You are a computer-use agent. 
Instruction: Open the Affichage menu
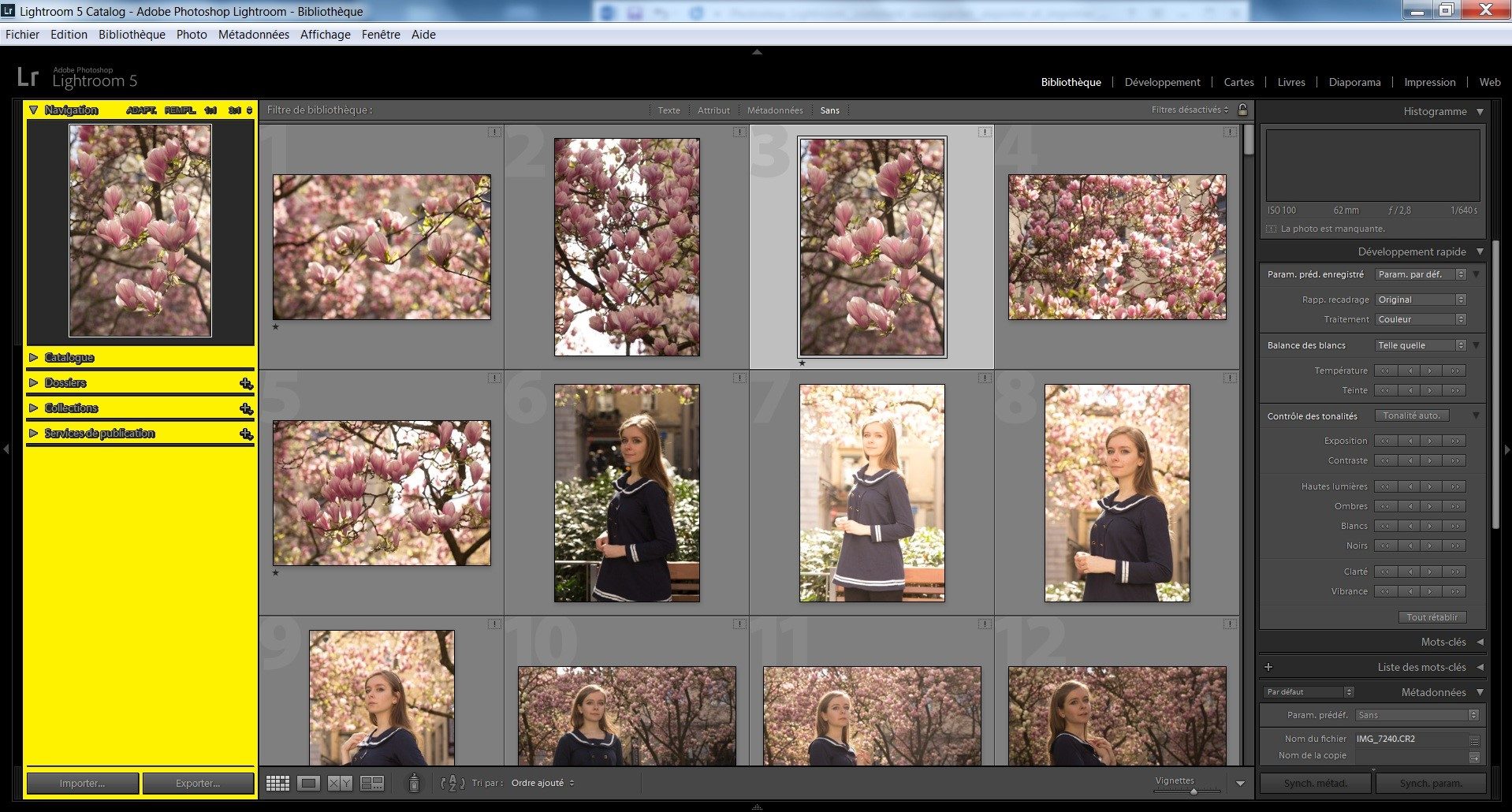[325, 35]
